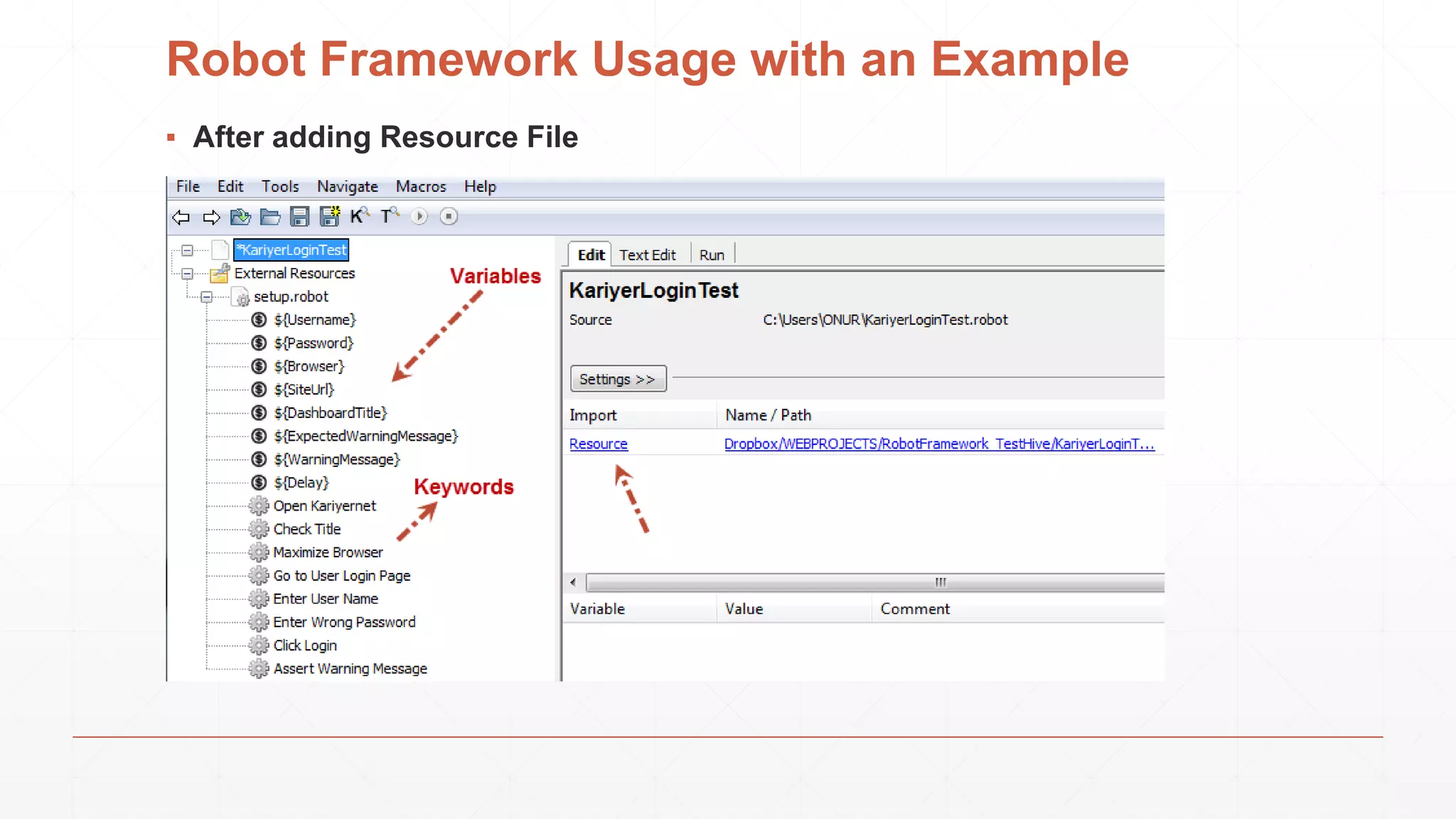
Task: Click gear icon beside Open Kariyernet
Action: coord(259,506)
